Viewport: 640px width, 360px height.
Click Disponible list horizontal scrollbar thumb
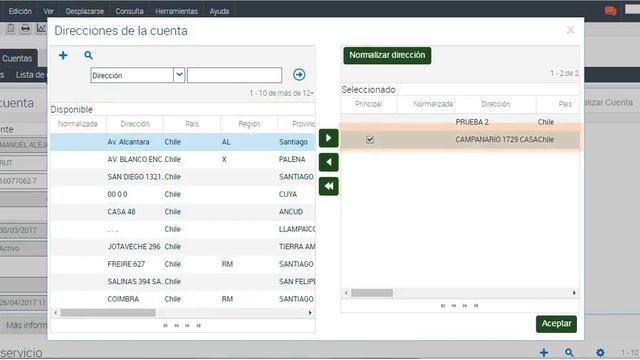(x=108, y=313)
